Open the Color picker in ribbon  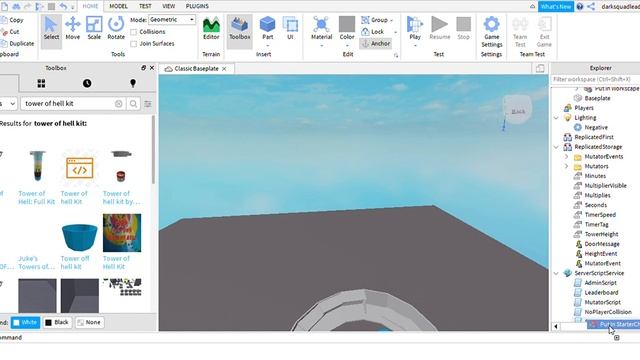tap(347, 31)
